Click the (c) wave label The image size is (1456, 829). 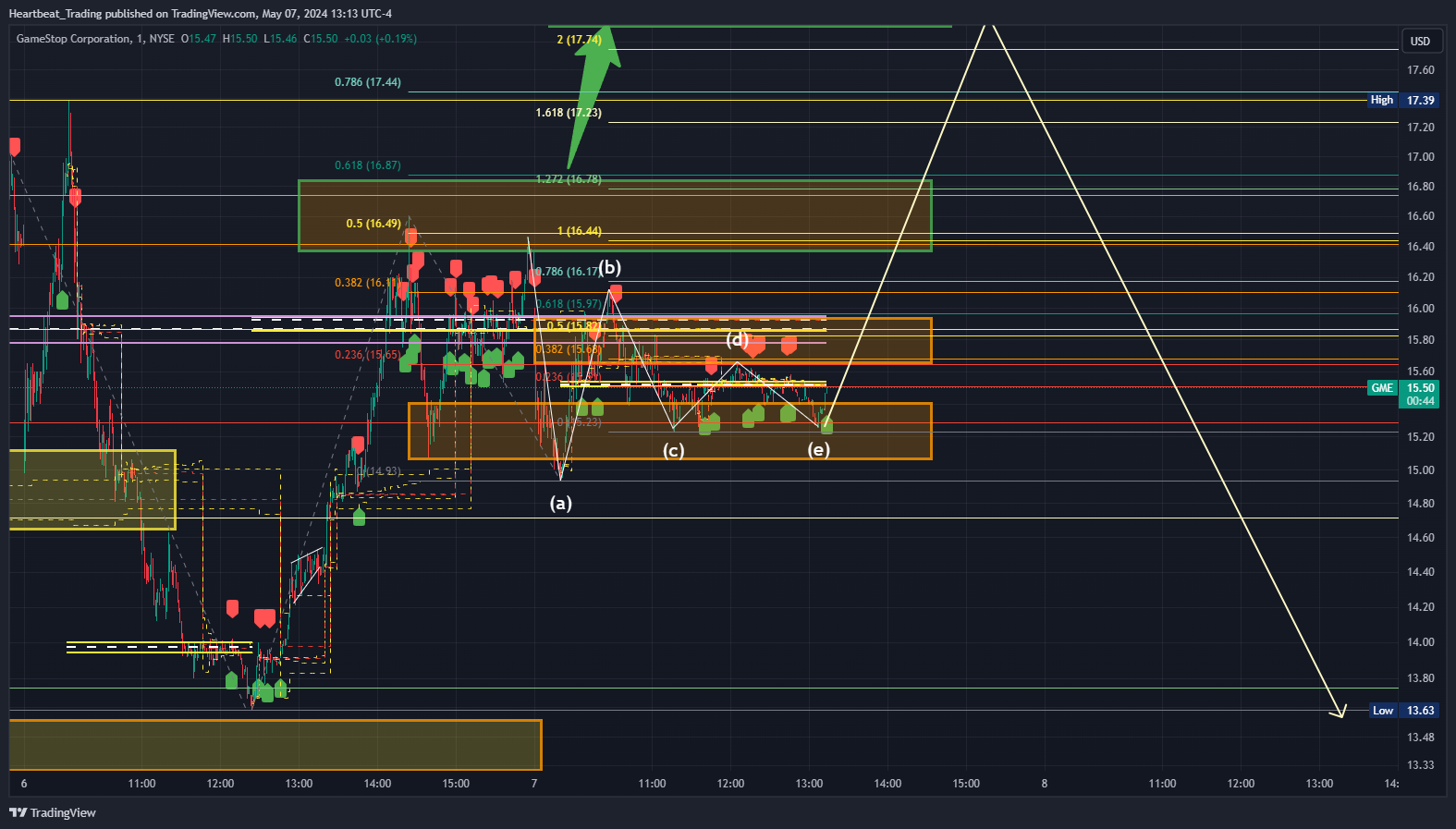673,450
